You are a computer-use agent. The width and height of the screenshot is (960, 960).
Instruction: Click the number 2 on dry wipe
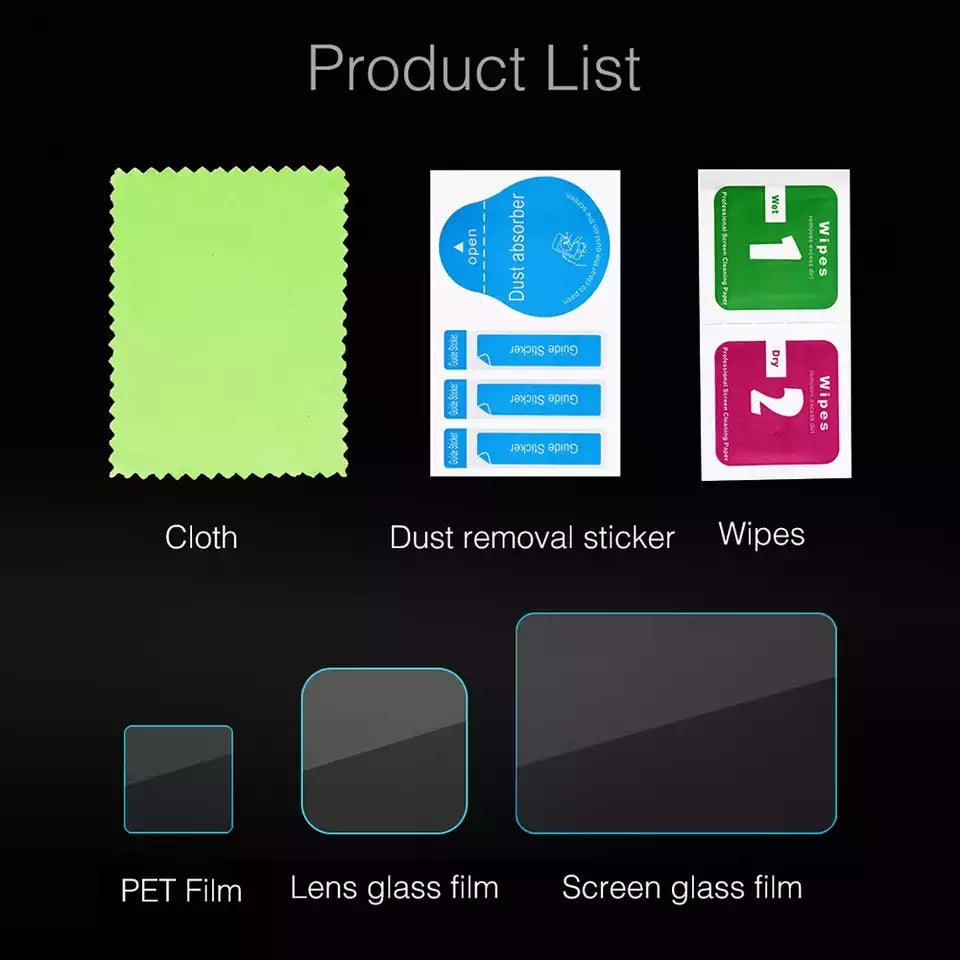(776, 402)
